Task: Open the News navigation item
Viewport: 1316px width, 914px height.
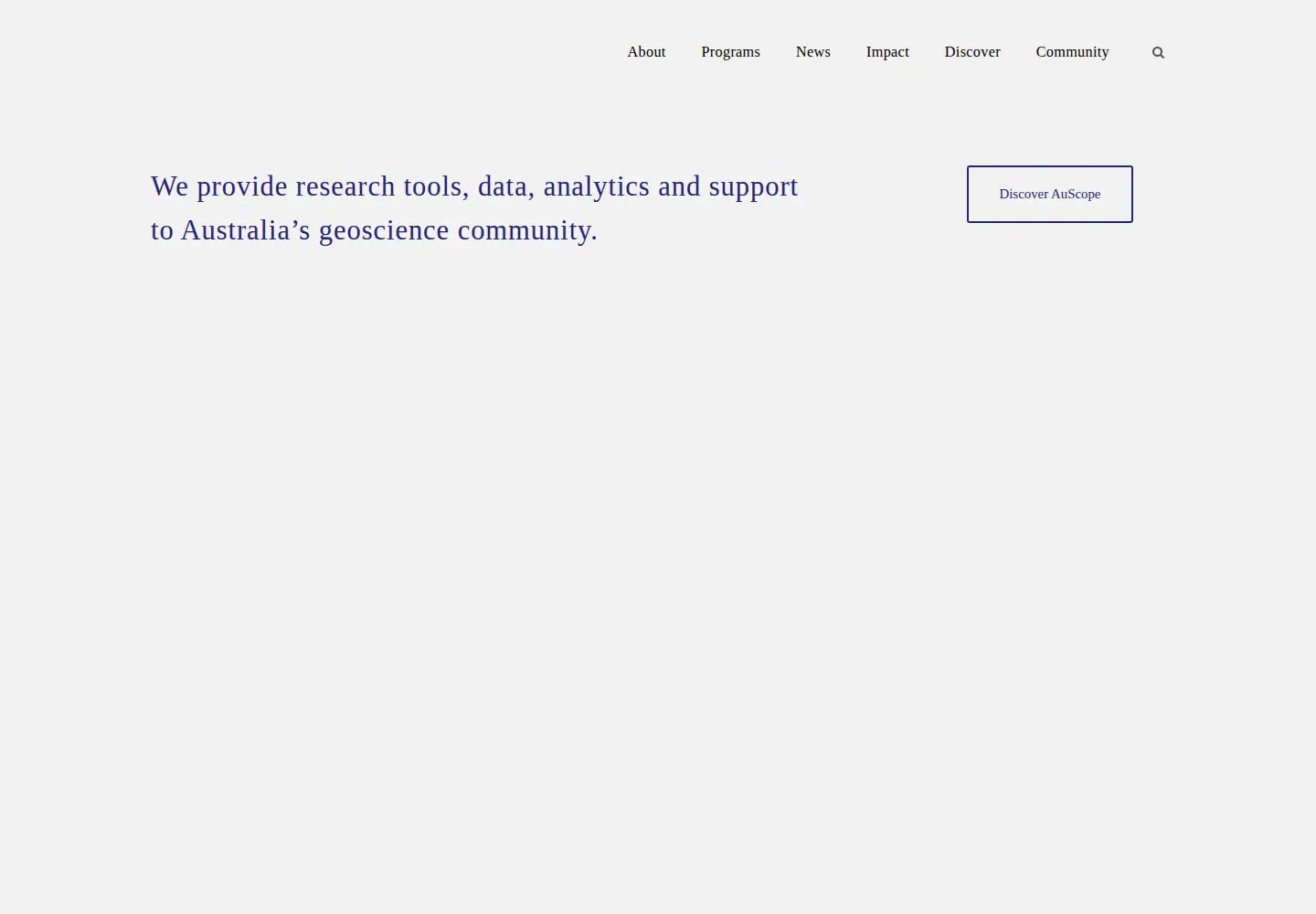Action: coord(812,52)
